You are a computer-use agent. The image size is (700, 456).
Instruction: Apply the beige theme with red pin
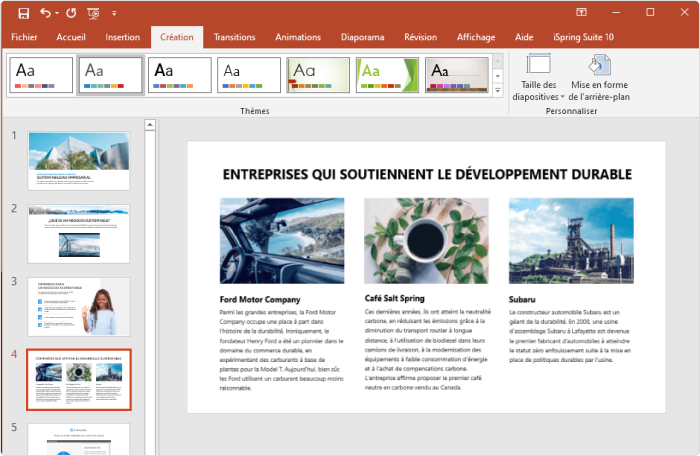click(318, 75)
